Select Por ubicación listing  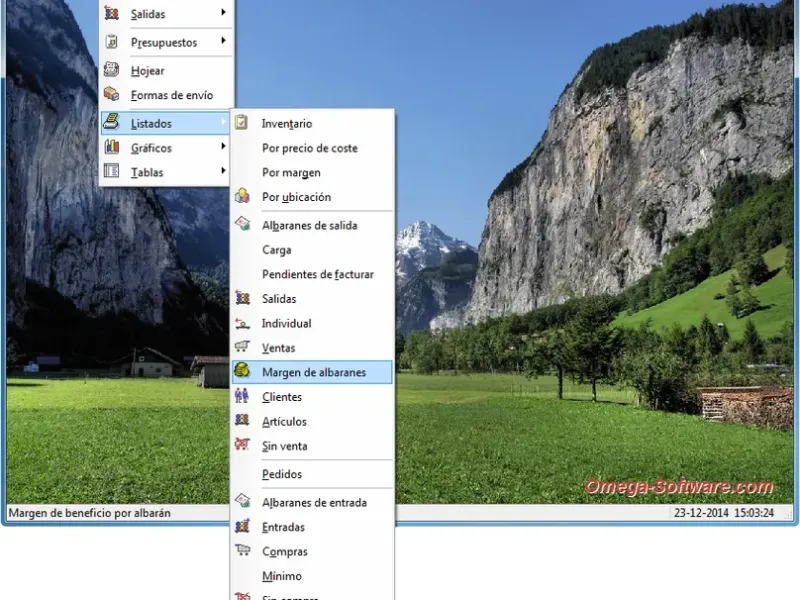point(312,197)
